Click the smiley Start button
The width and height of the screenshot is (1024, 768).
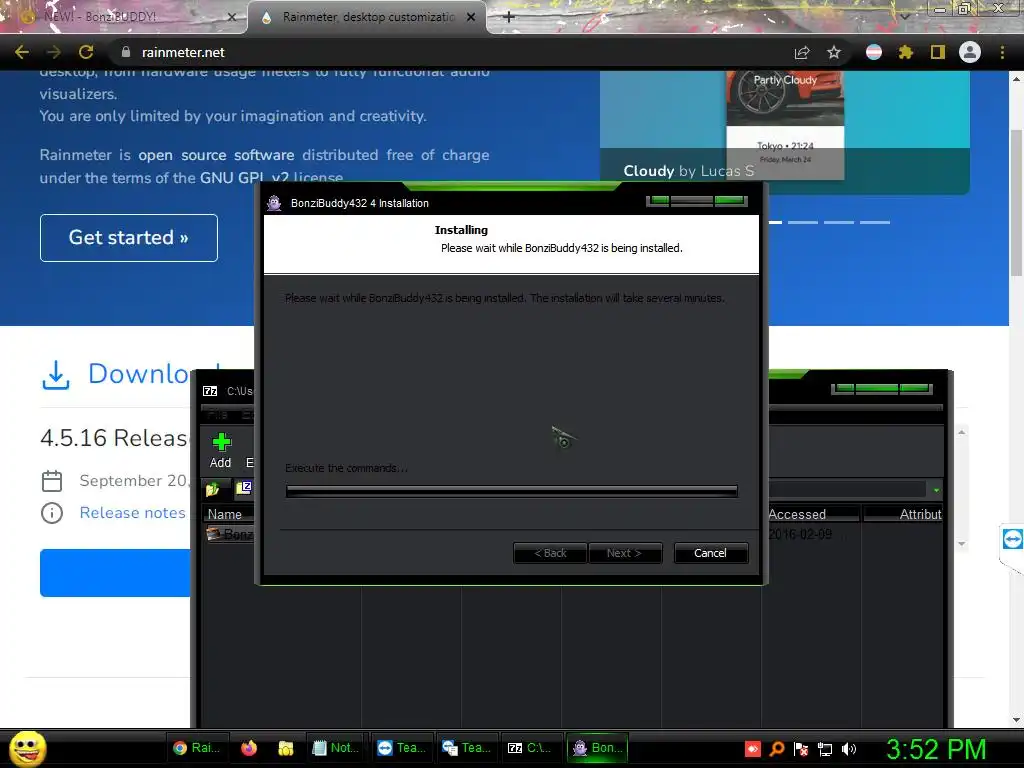pos(27,748)
